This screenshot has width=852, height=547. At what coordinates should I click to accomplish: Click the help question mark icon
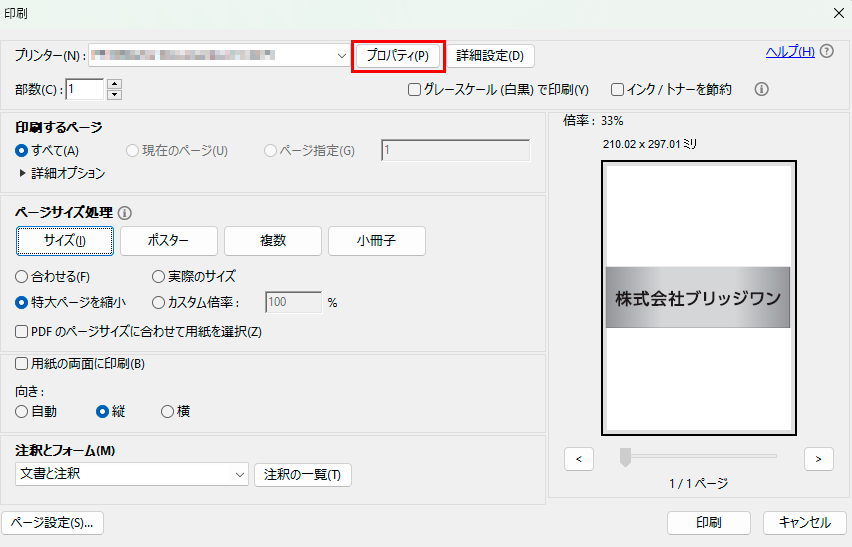click(827, 52)
